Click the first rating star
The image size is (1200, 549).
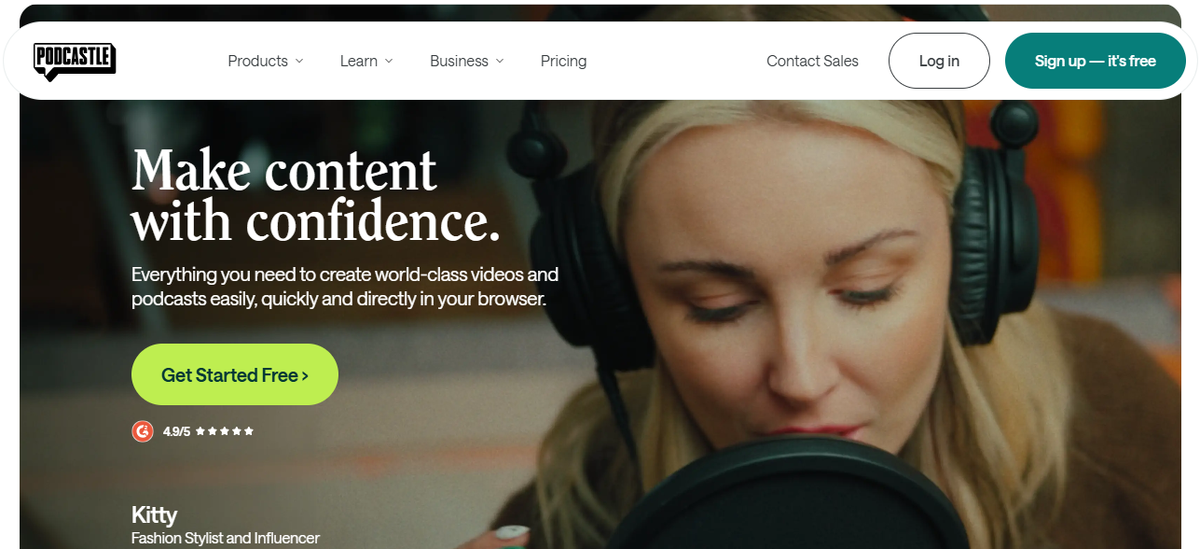tap(200, 431)
